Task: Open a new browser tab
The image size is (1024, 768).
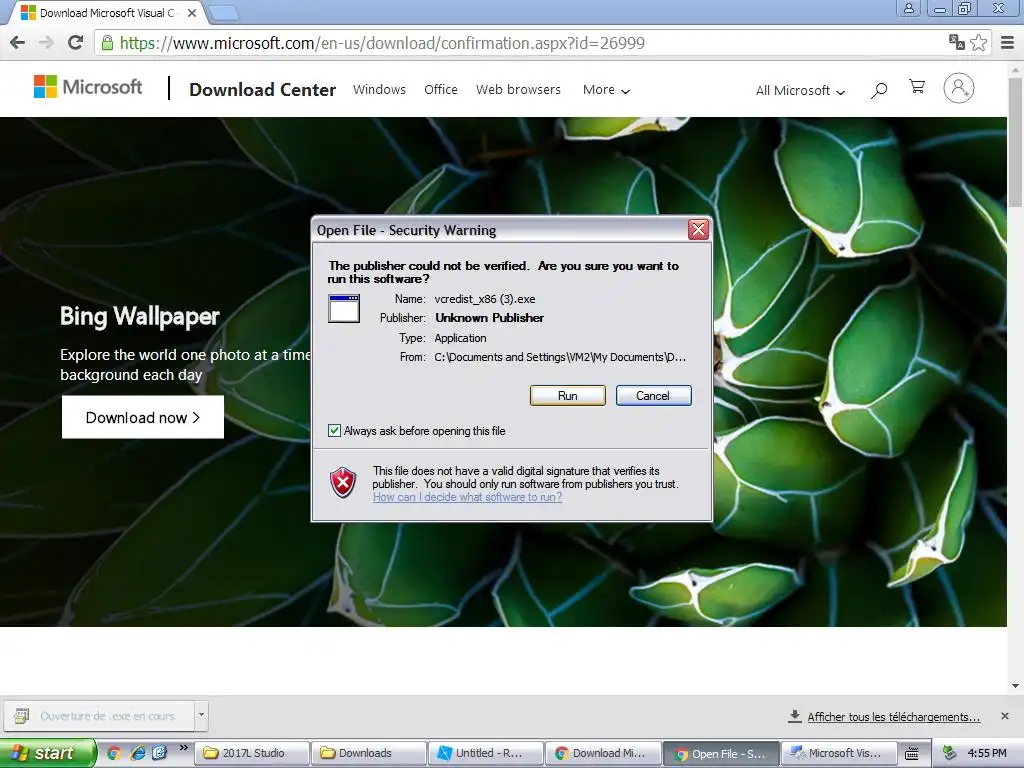Action: tap(225, 12)
